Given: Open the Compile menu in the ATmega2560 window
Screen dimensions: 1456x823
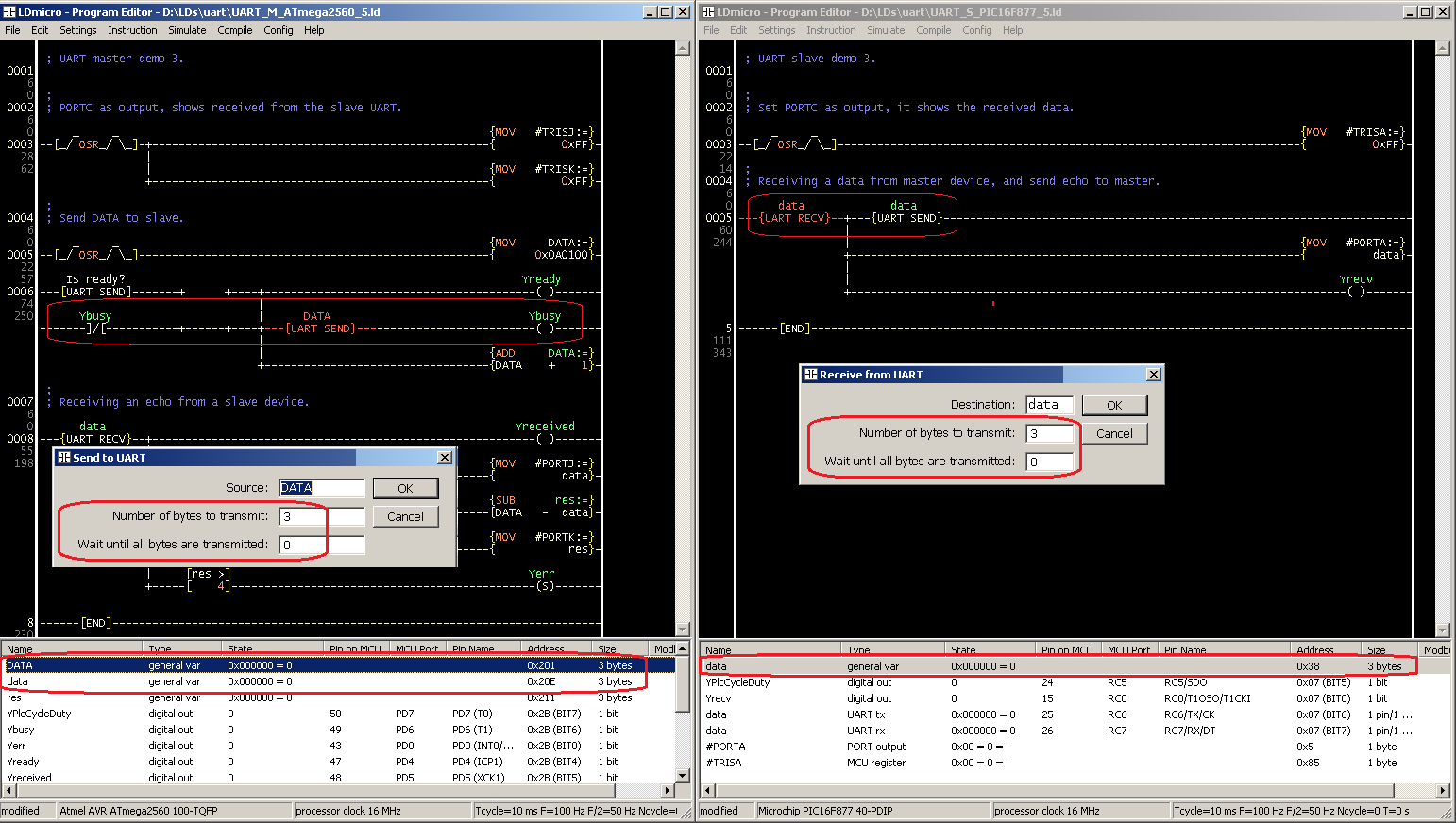Looking at the screenshot, I should pos(234,30).
